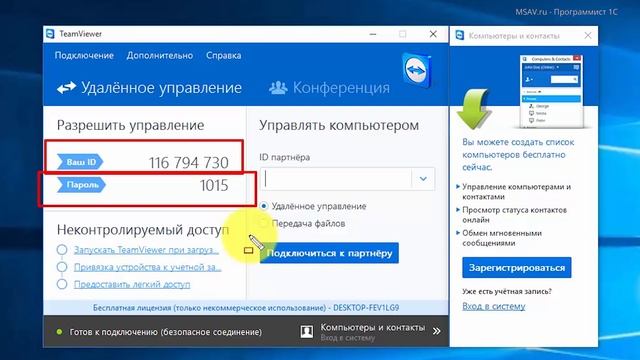Click the TeamViewer logo in the header
This screenshot has height=360, width=640.
[x=416, y=70]
